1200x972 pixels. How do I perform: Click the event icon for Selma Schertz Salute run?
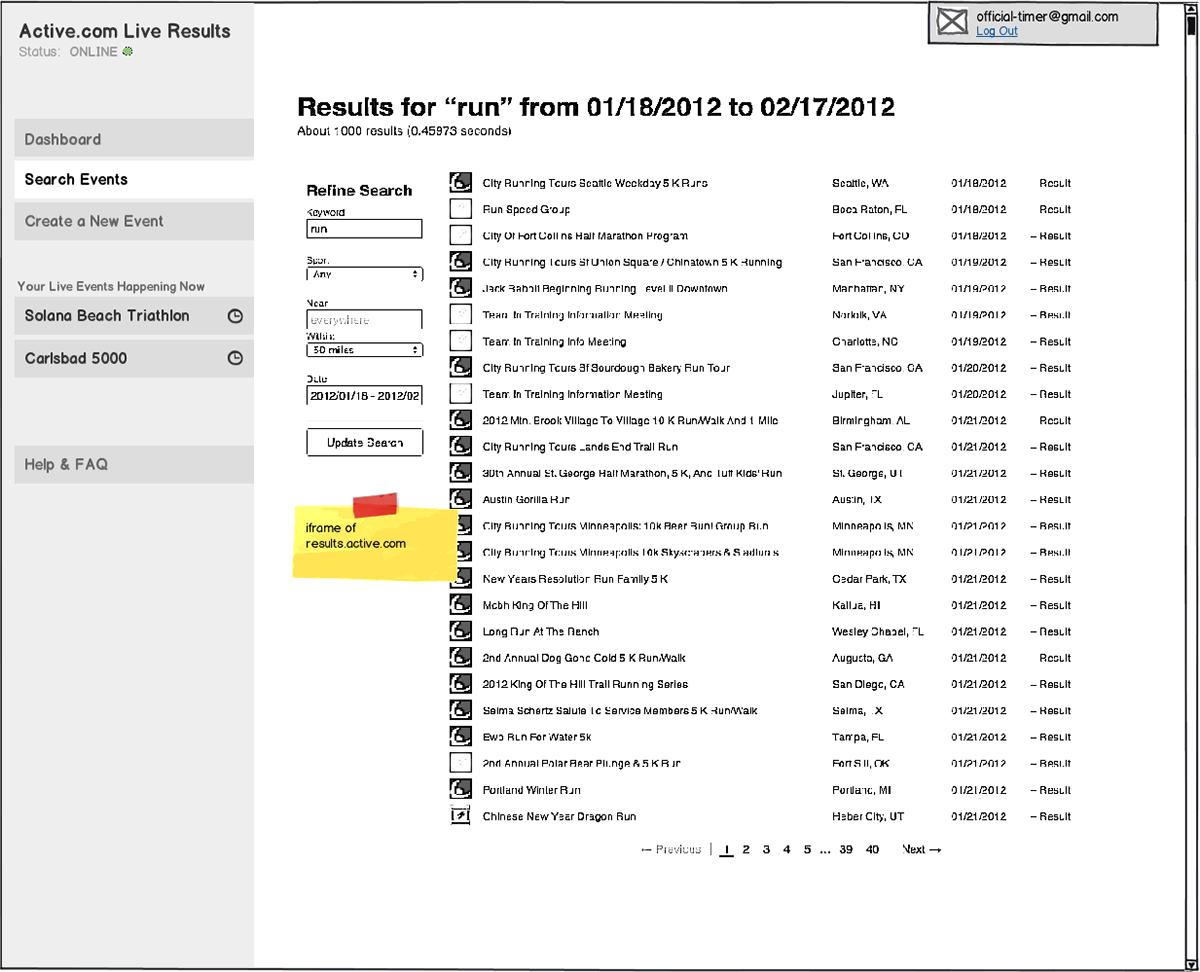coord(460,710)
